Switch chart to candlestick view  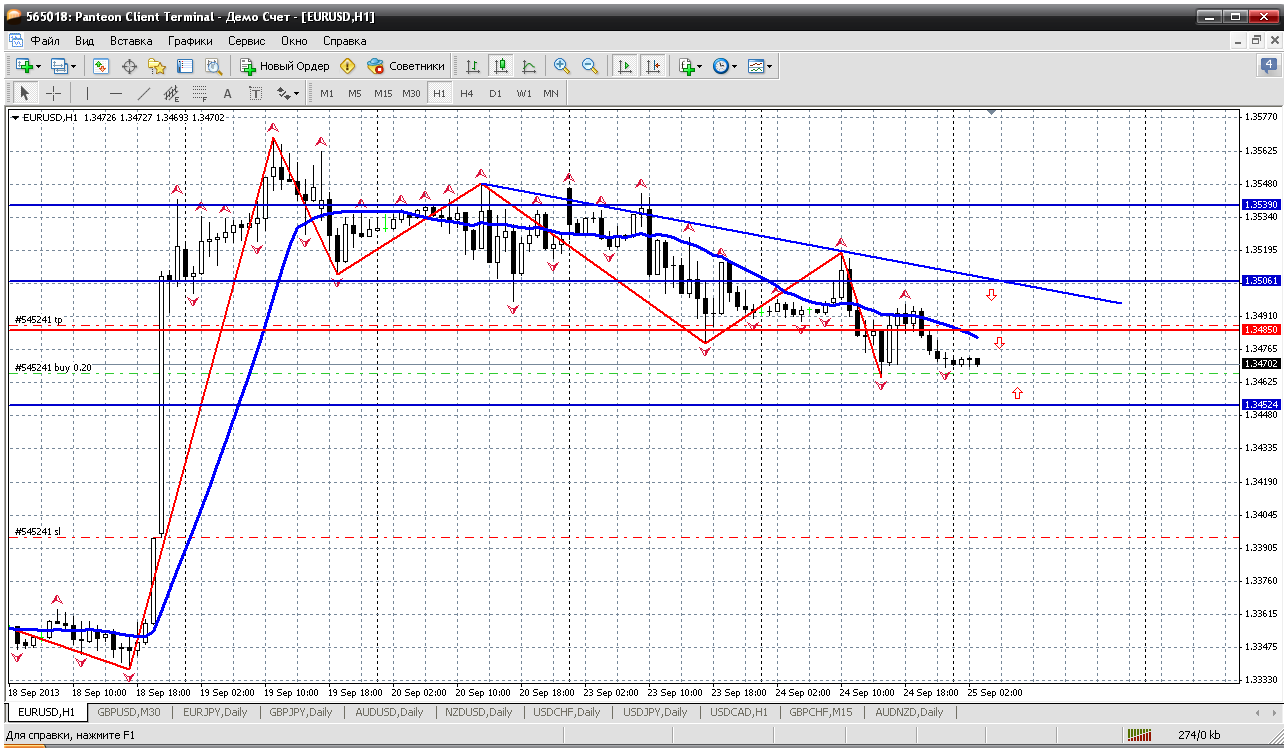(501, 66)
